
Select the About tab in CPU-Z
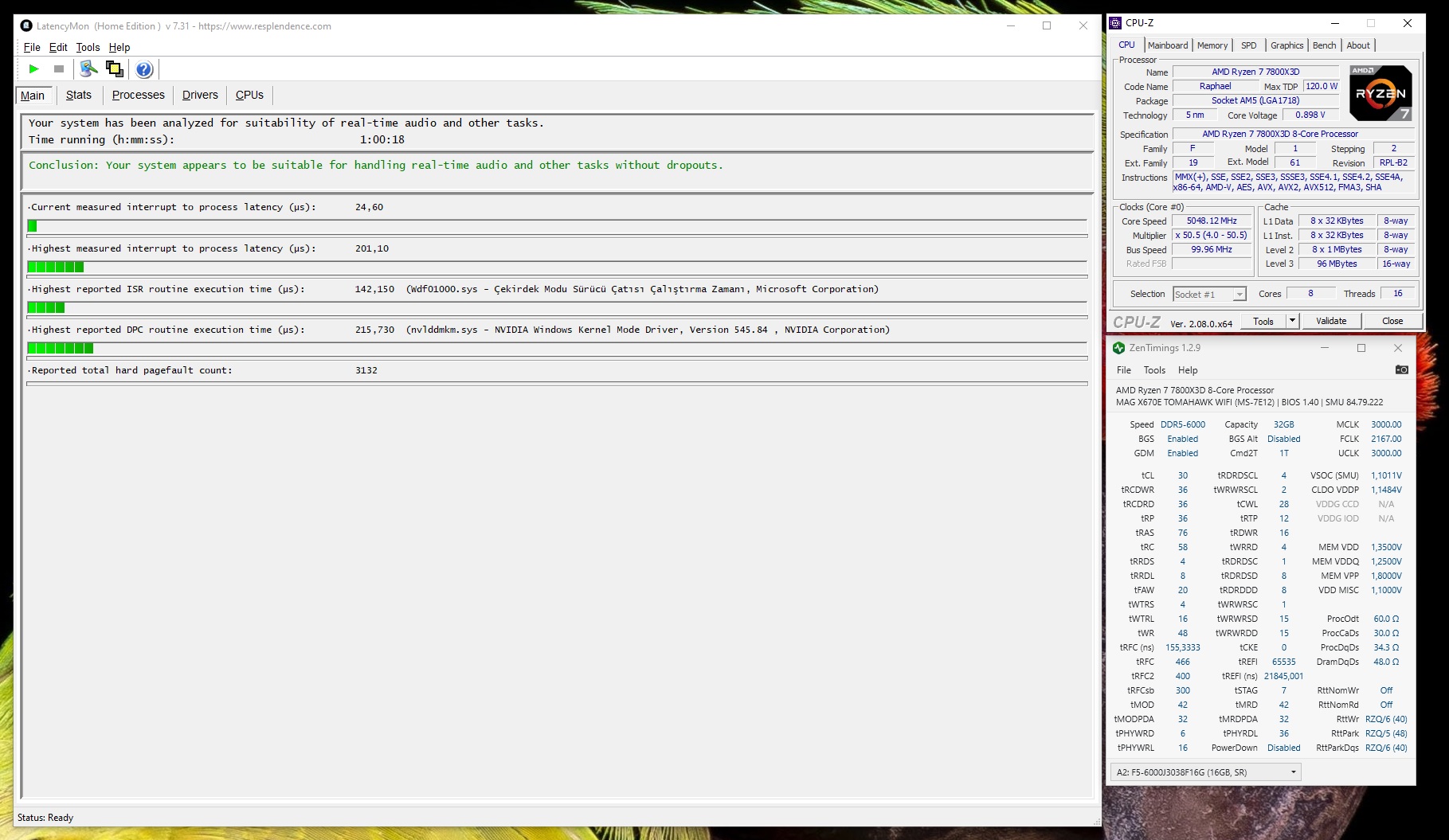point(1358,45)
